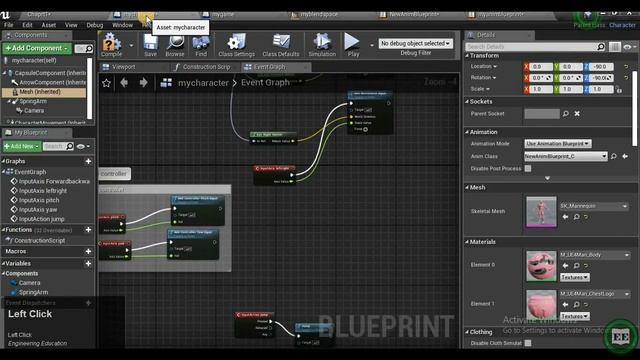Expand advanced Animation options arrow
This screenshot has height=360, width=640.
tap(547, 178)
